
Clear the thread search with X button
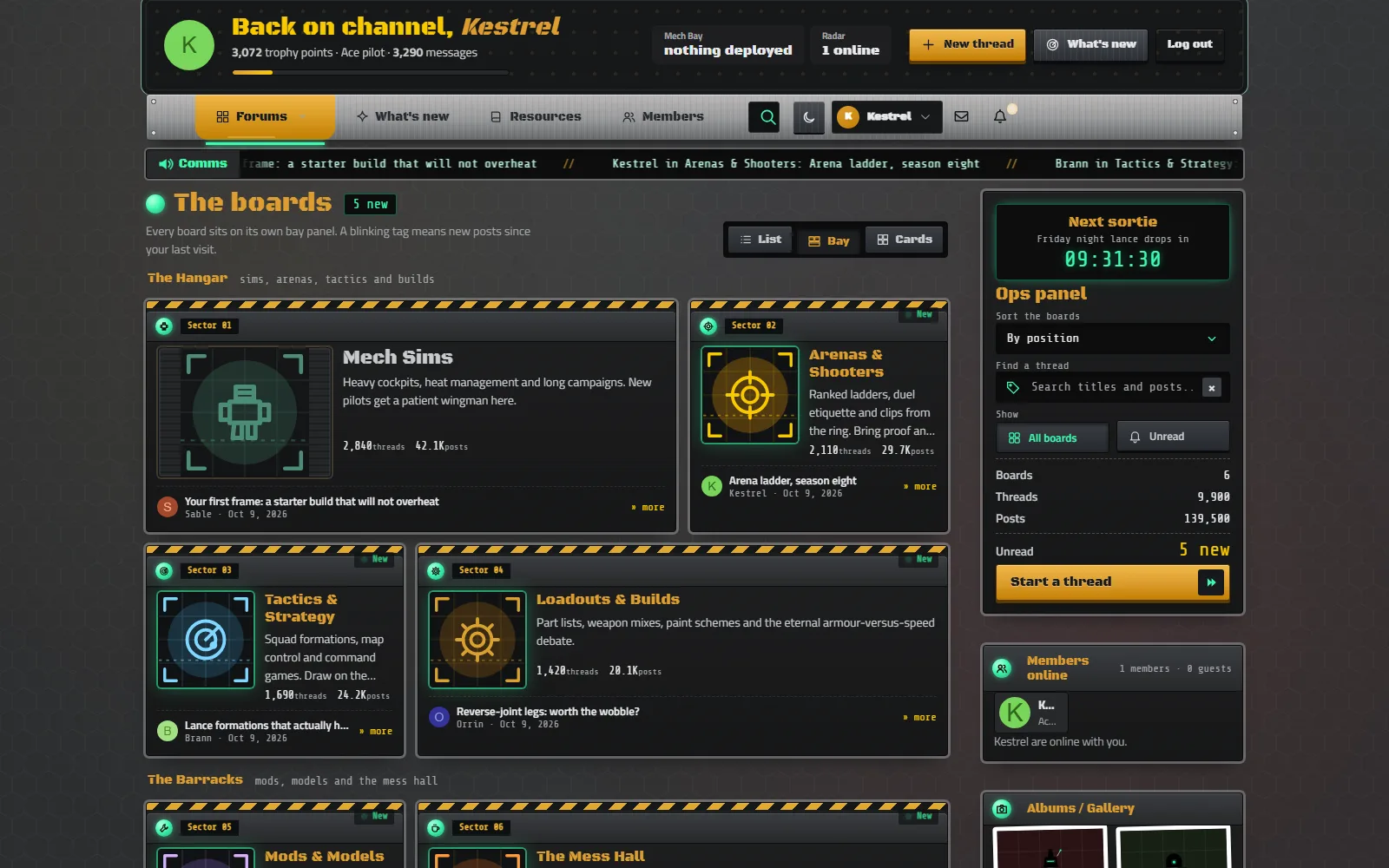(x=1212, y=387)
